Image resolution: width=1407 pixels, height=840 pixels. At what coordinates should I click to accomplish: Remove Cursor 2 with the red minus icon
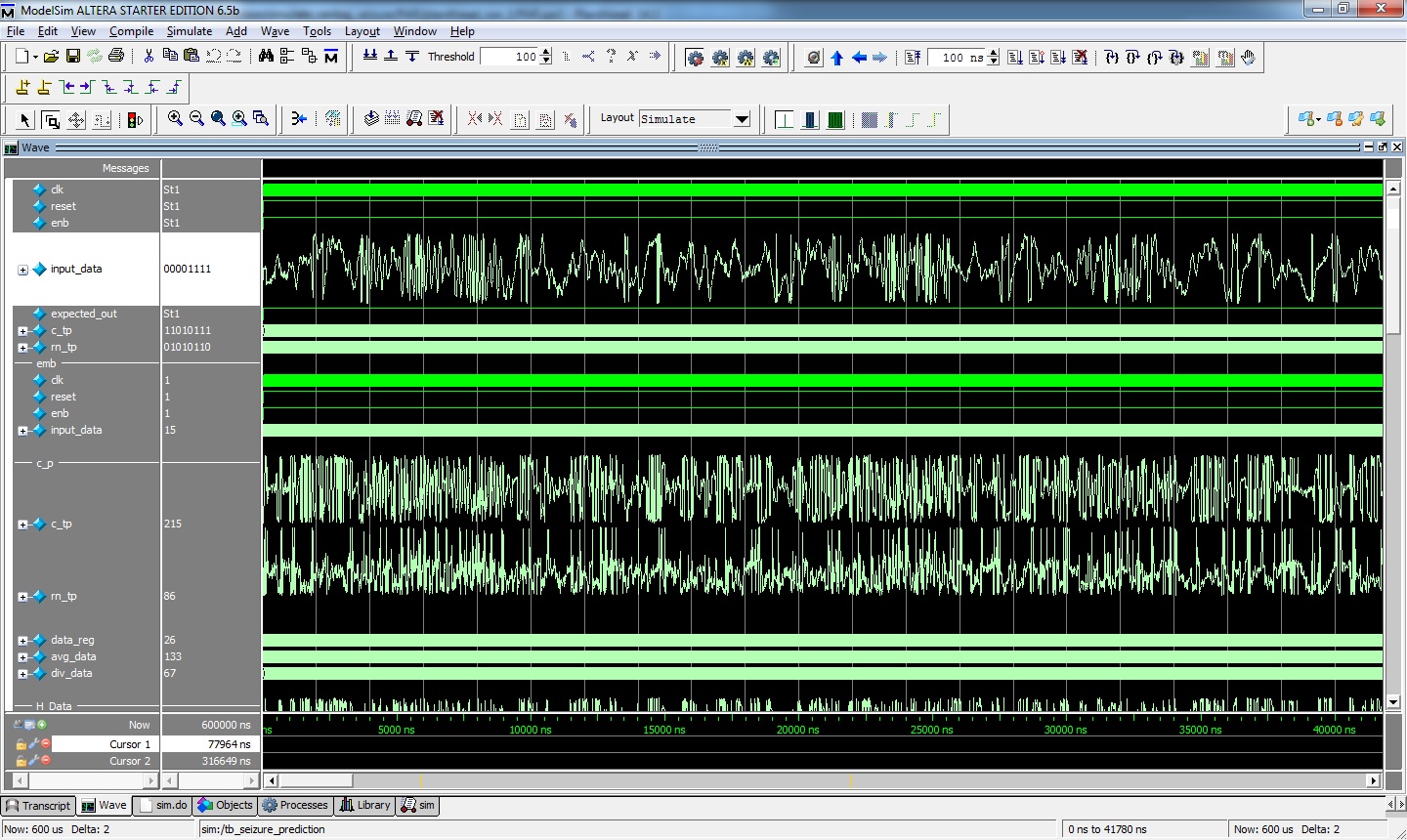(x=46, y=761)
